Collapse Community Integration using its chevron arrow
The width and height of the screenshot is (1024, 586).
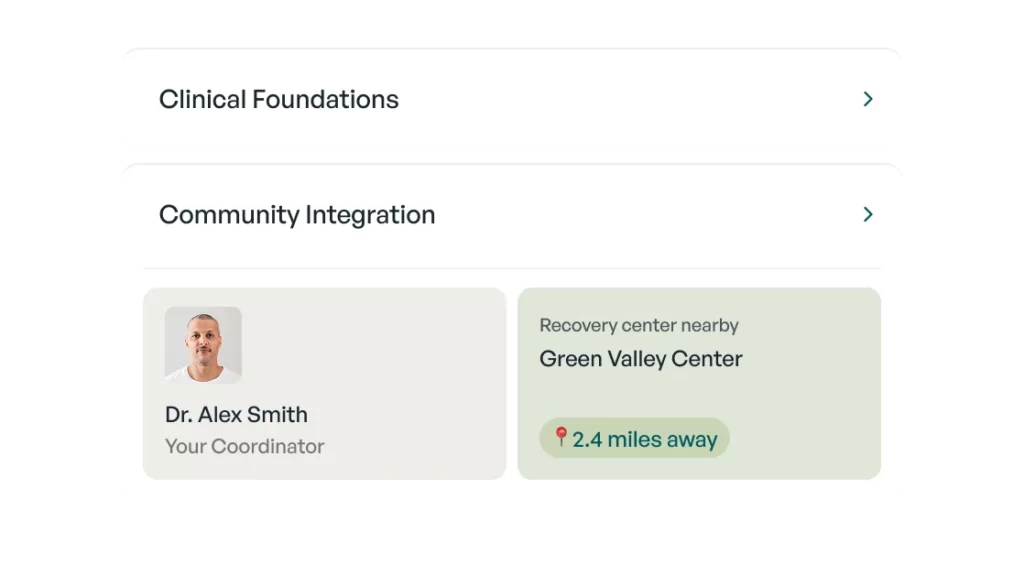(x=867, y=214)
